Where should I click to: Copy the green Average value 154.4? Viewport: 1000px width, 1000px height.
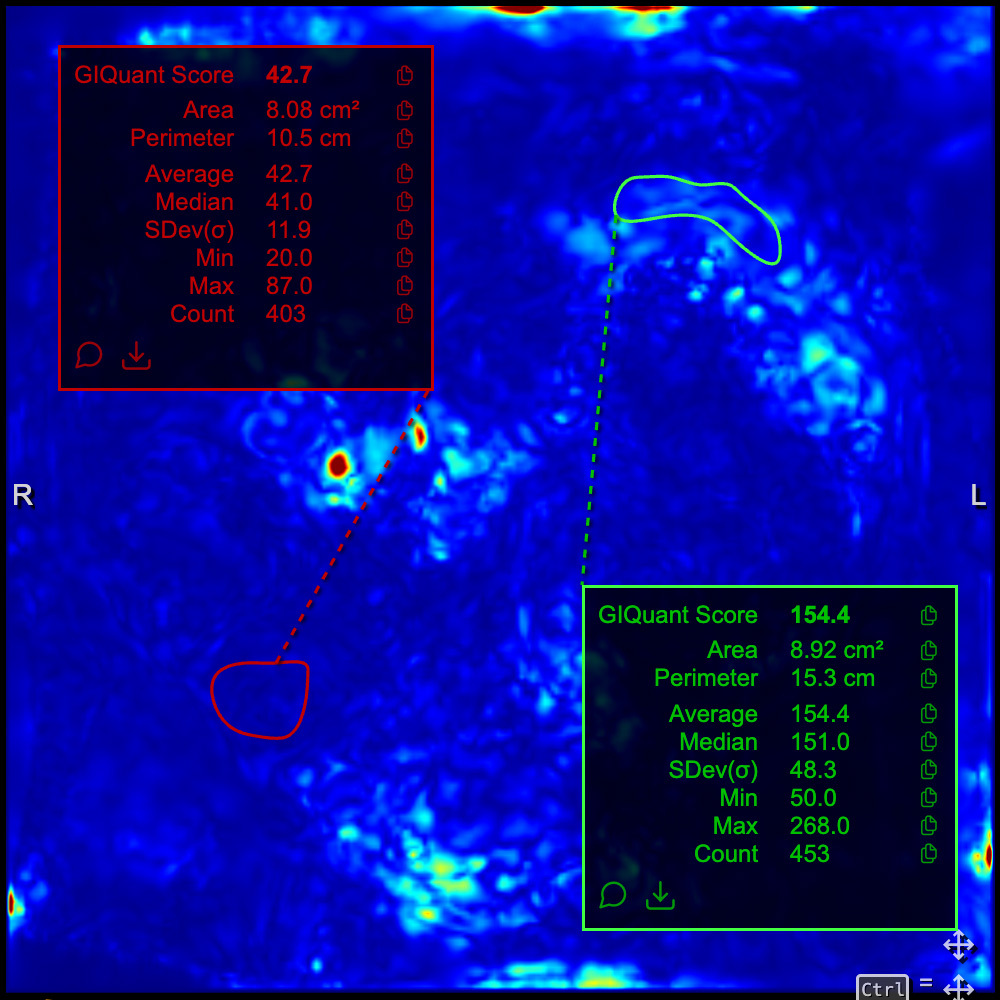coord(928,715)
